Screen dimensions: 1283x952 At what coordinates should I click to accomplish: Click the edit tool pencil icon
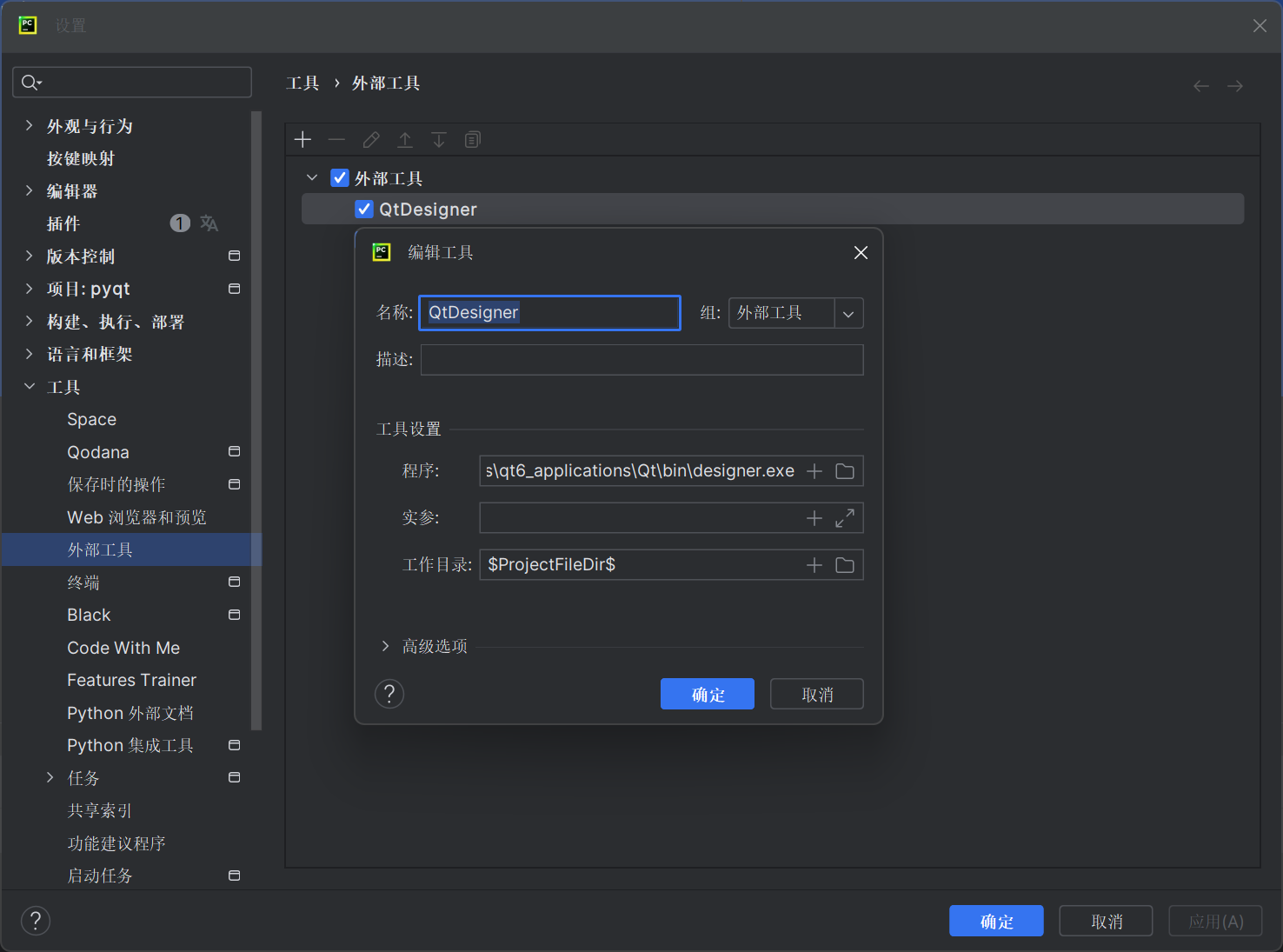[x=371, y=140]
